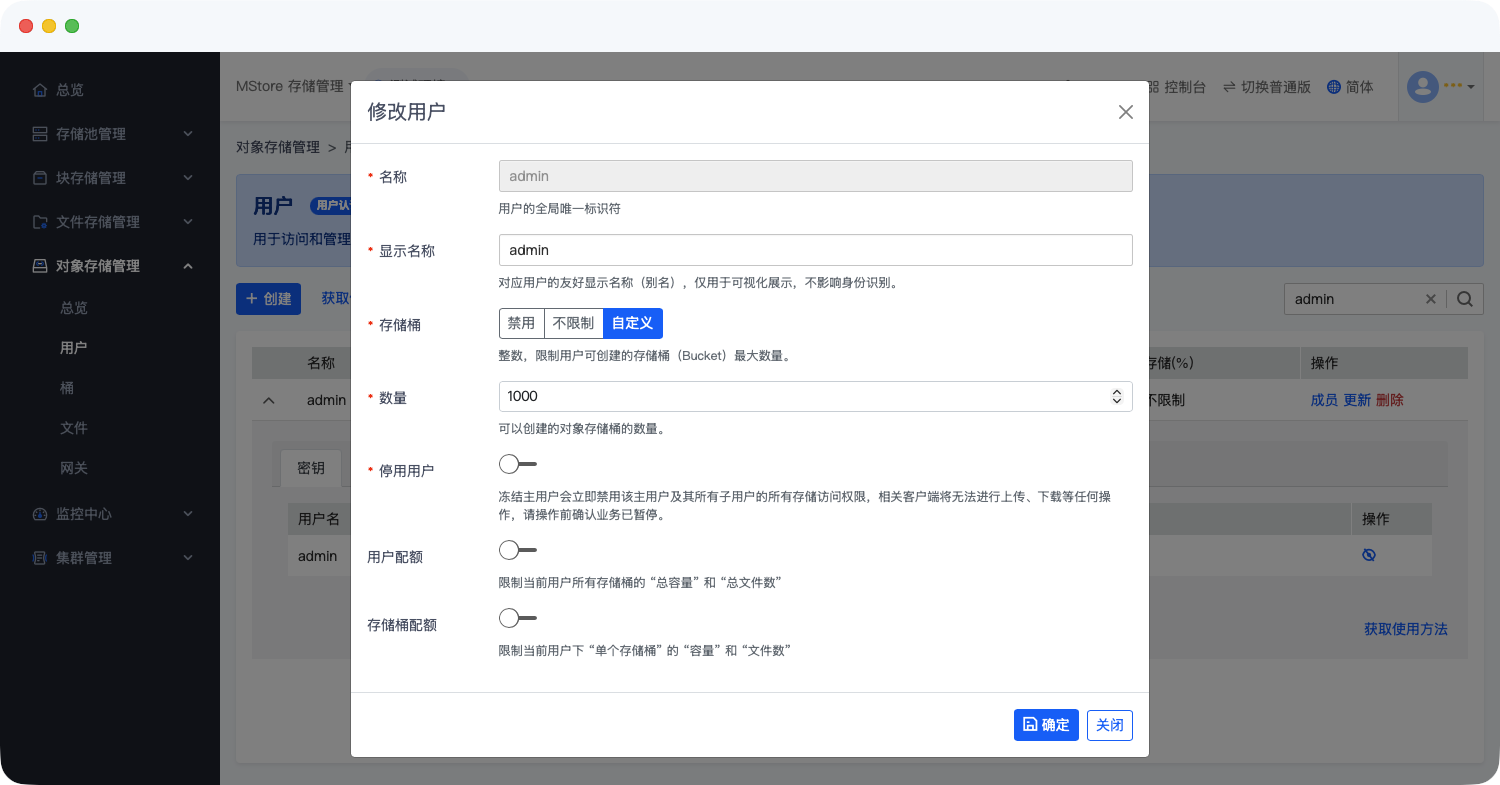The height and width of the screenshot is (785, 1500).
Task: Click the file storage management folder icon
Action: pyautogui.click(x=40, y=222)
